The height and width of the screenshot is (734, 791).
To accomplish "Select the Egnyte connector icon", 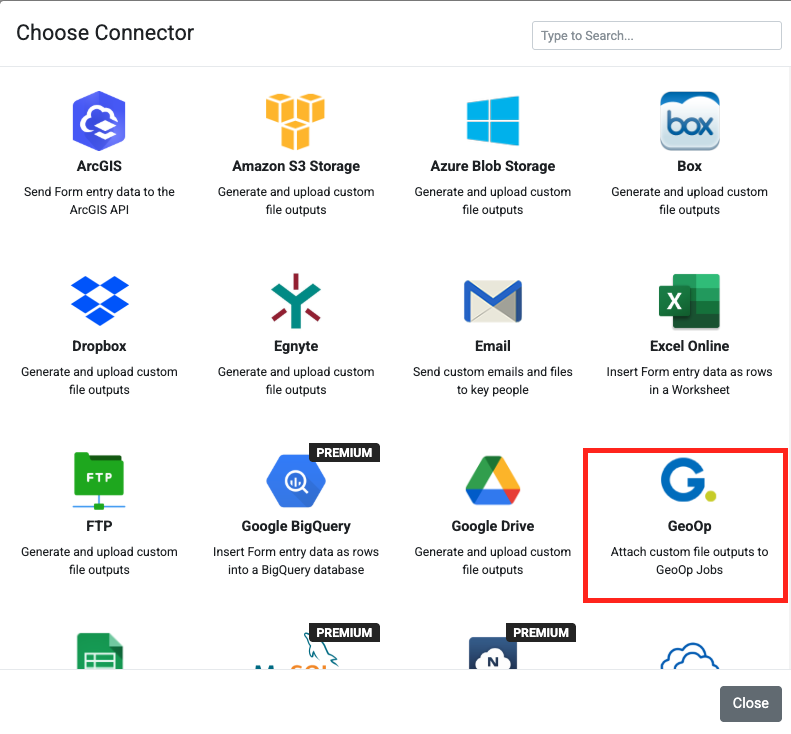I will coord(296,301).
